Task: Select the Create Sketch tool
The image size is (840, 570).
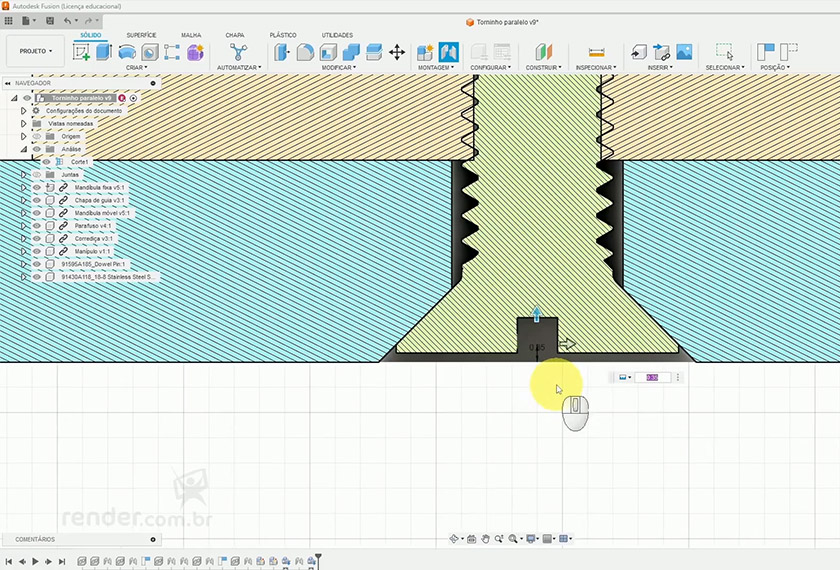Action: (x=81, y=52)
